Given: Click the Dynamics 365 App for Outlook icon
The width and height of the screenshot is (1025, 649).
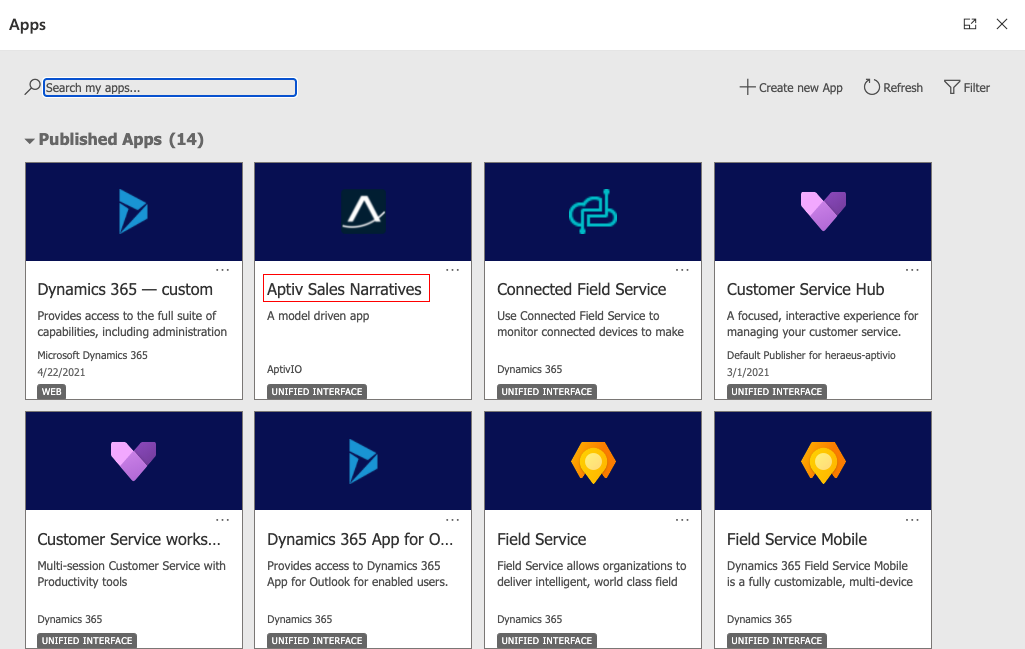Looking at the screenshot, I should pos(363,461).
